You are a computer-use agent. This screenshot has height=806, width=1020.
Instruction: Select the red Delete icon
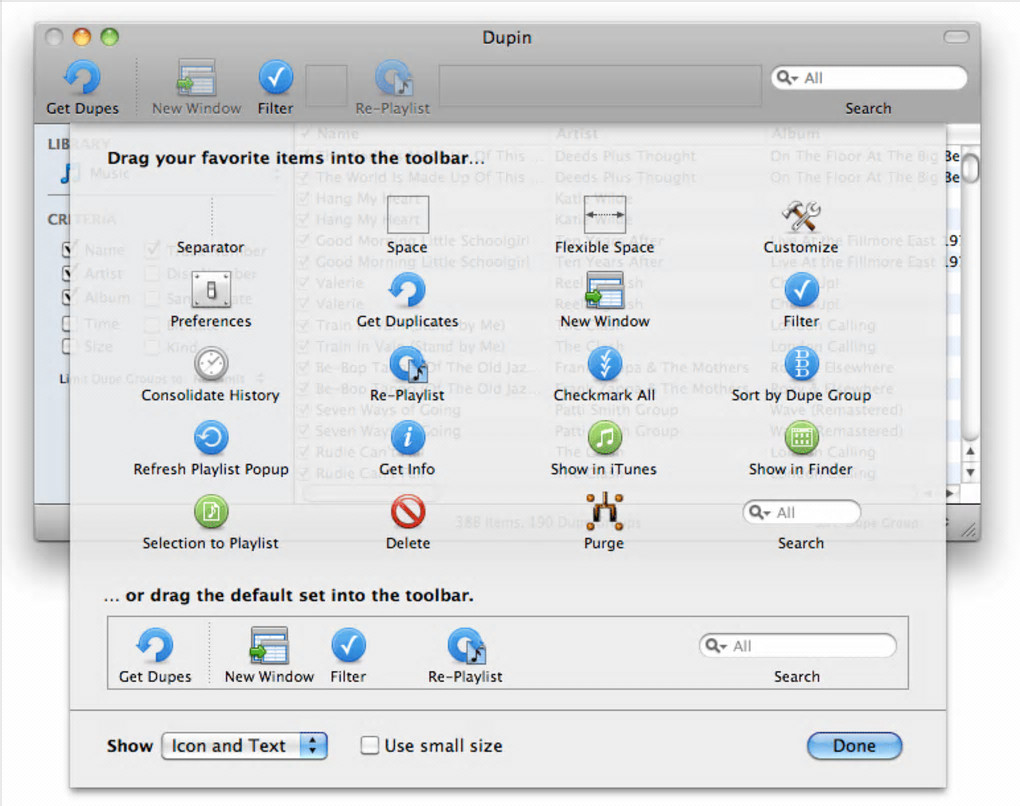point(408,512)
